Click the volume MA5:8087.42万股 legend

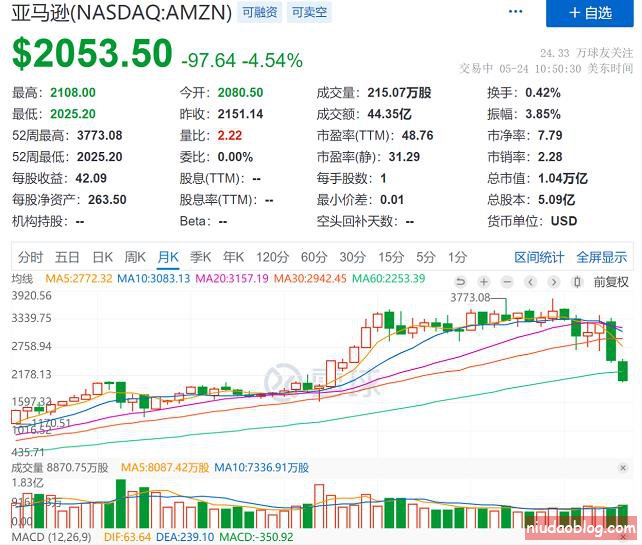click(x=165, y=468)
